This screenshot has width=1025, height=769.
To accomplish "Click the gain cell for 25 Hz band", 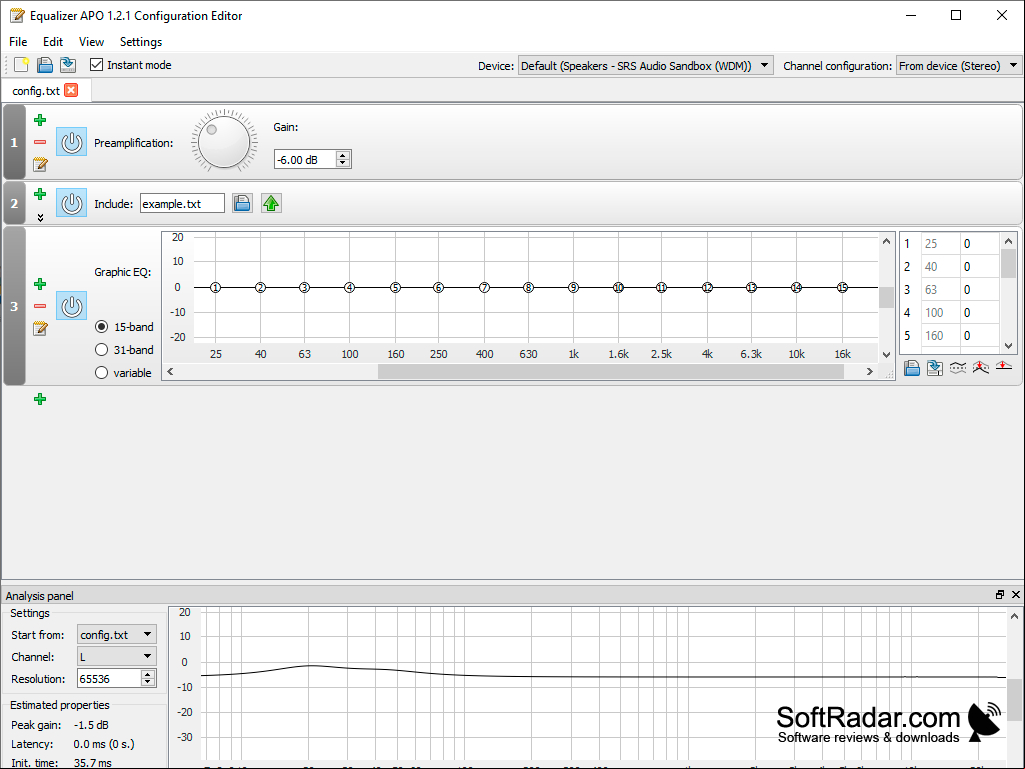I will click(x=979, y=244).
